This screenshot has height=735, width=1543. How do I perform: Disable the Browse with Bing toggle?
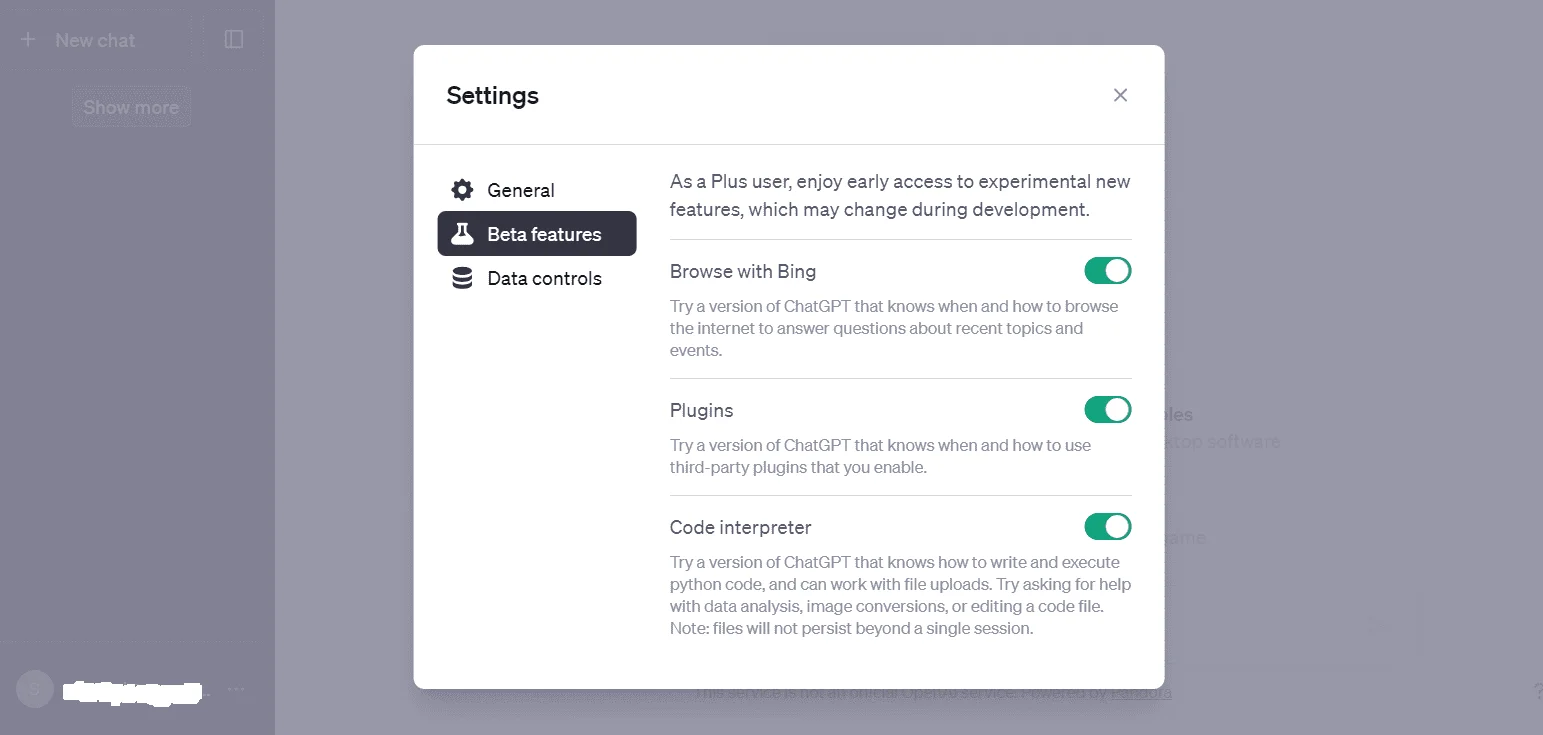click(1108, 271)
